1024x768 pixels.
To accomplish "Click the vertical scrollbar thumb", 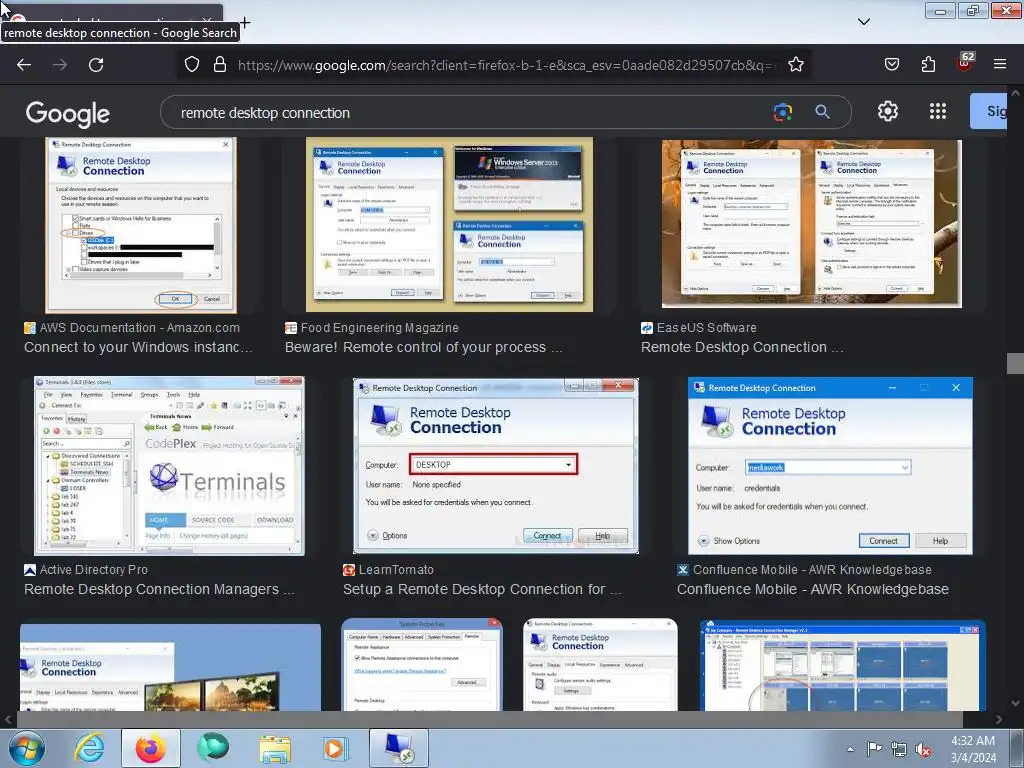I will pyautogui.click(x=1015, y=363).
